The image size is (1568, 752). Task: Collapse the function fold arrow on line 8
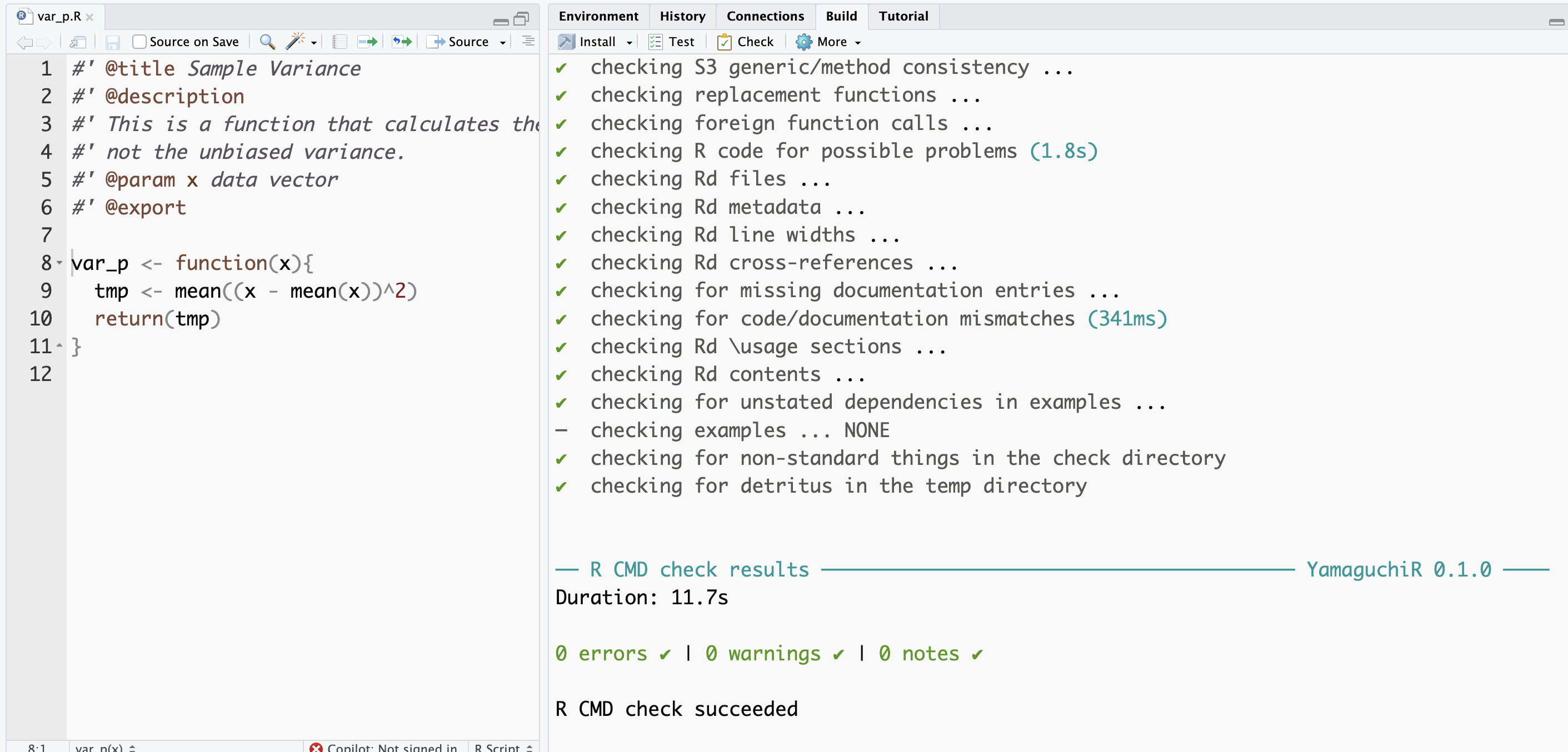click(x=59, y=263)
